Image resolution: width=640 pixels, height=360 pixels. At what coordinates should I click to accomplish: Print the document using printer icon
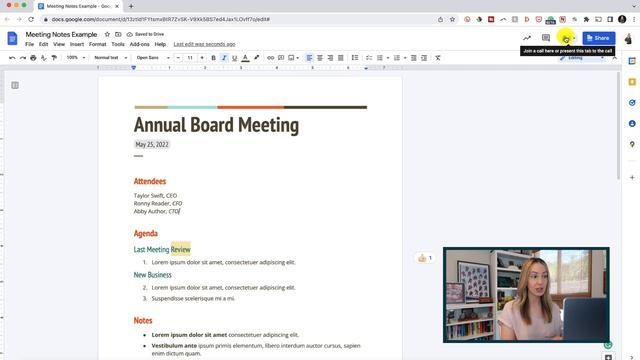[33, 58]
